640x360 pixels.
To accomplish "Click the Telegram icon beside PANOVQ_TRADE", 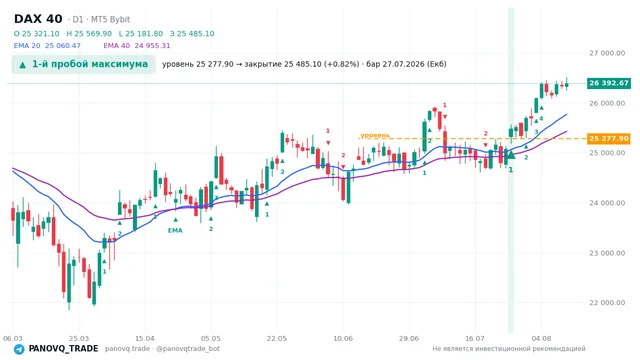I will click(19, 349).
